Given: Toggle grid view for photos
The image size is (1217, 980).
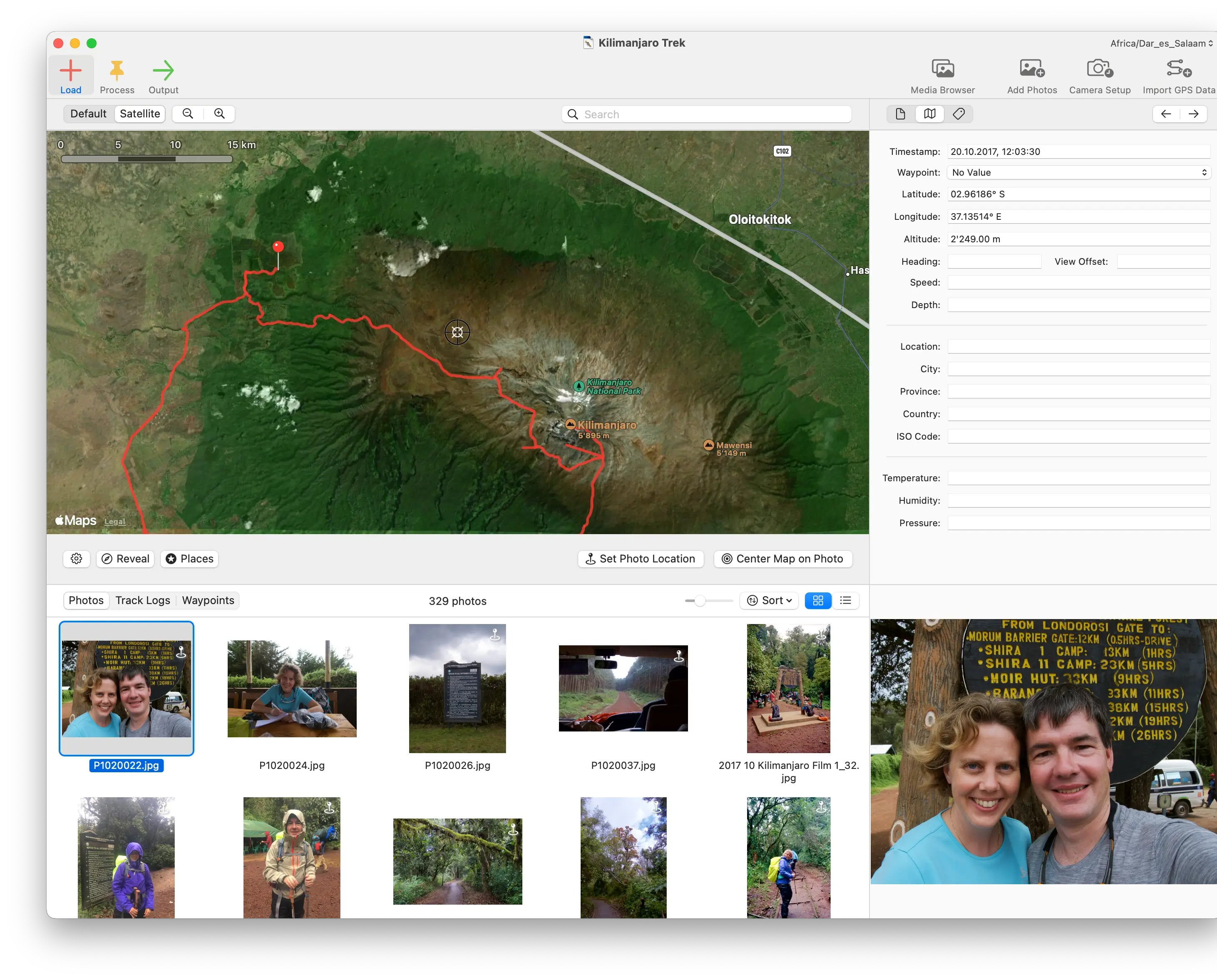Looking at the screenshot, I should tap(817, 601).
